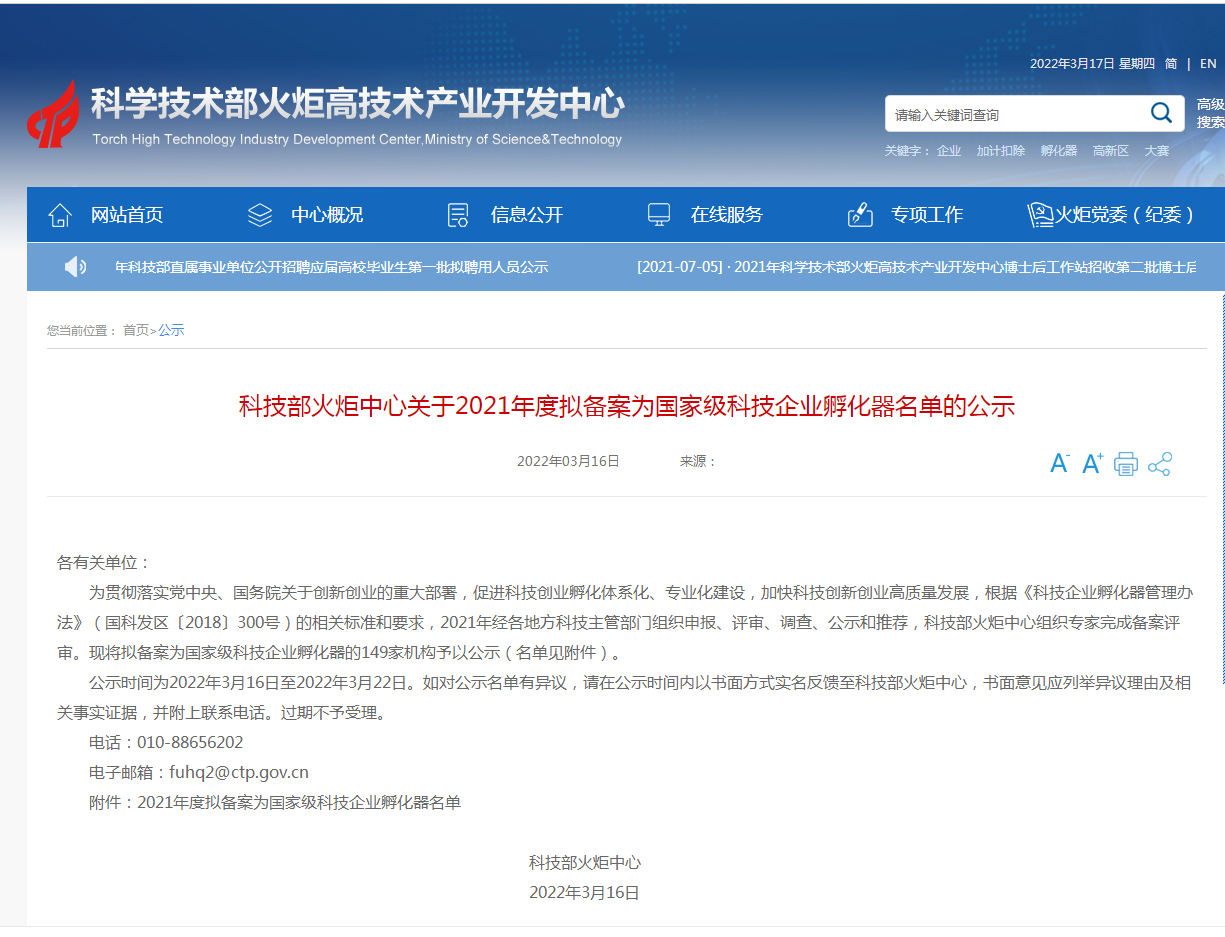The image size is (1225, 937).
Task: Open the 中心概况 menu
Action: point(326,215)
